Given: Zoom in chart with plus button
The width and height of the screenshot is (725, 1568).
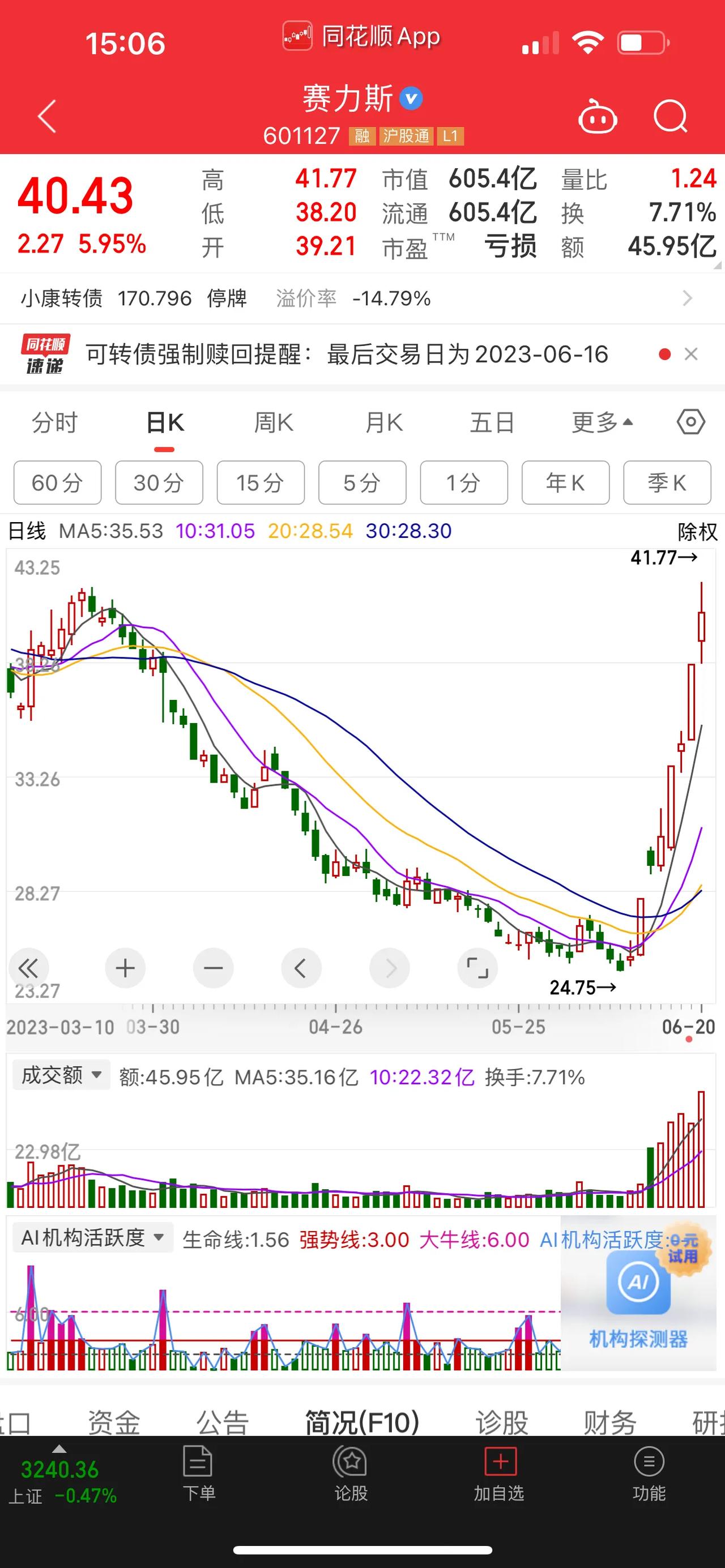Looking at the screenshot, I should 125,968.
